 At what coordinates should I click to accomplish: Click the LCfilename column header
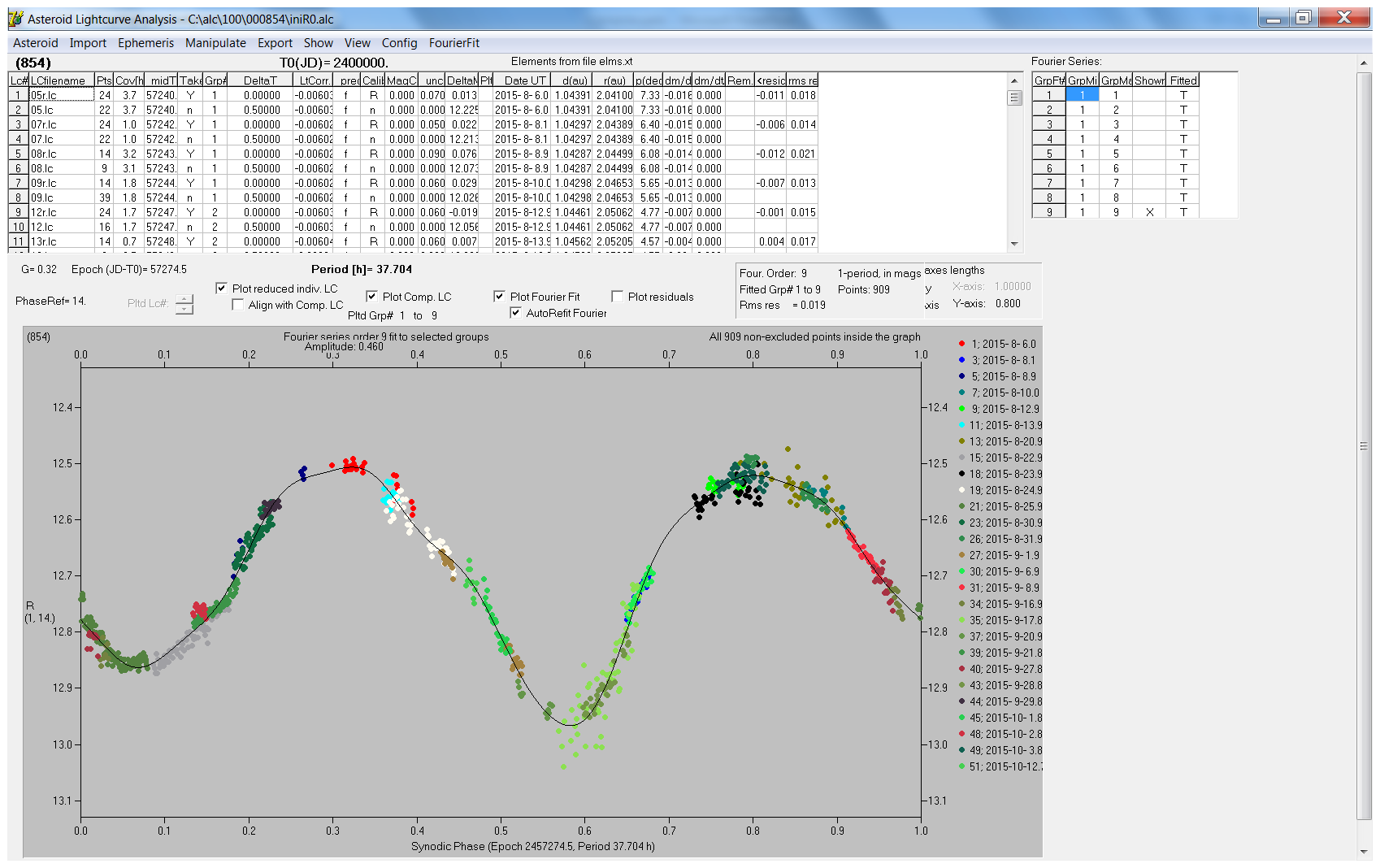(x=62, y=80)
